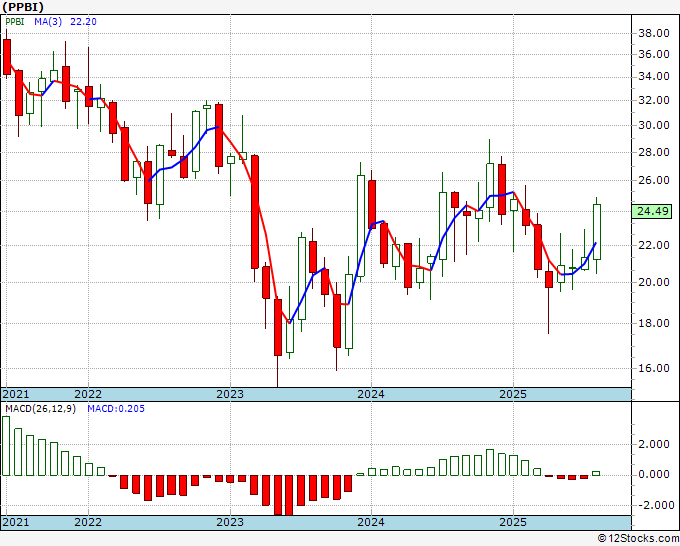Open the 12Stocks.com copyright link
The width and height of the screenshot is (680, 546).
click(x=638, y=539)
